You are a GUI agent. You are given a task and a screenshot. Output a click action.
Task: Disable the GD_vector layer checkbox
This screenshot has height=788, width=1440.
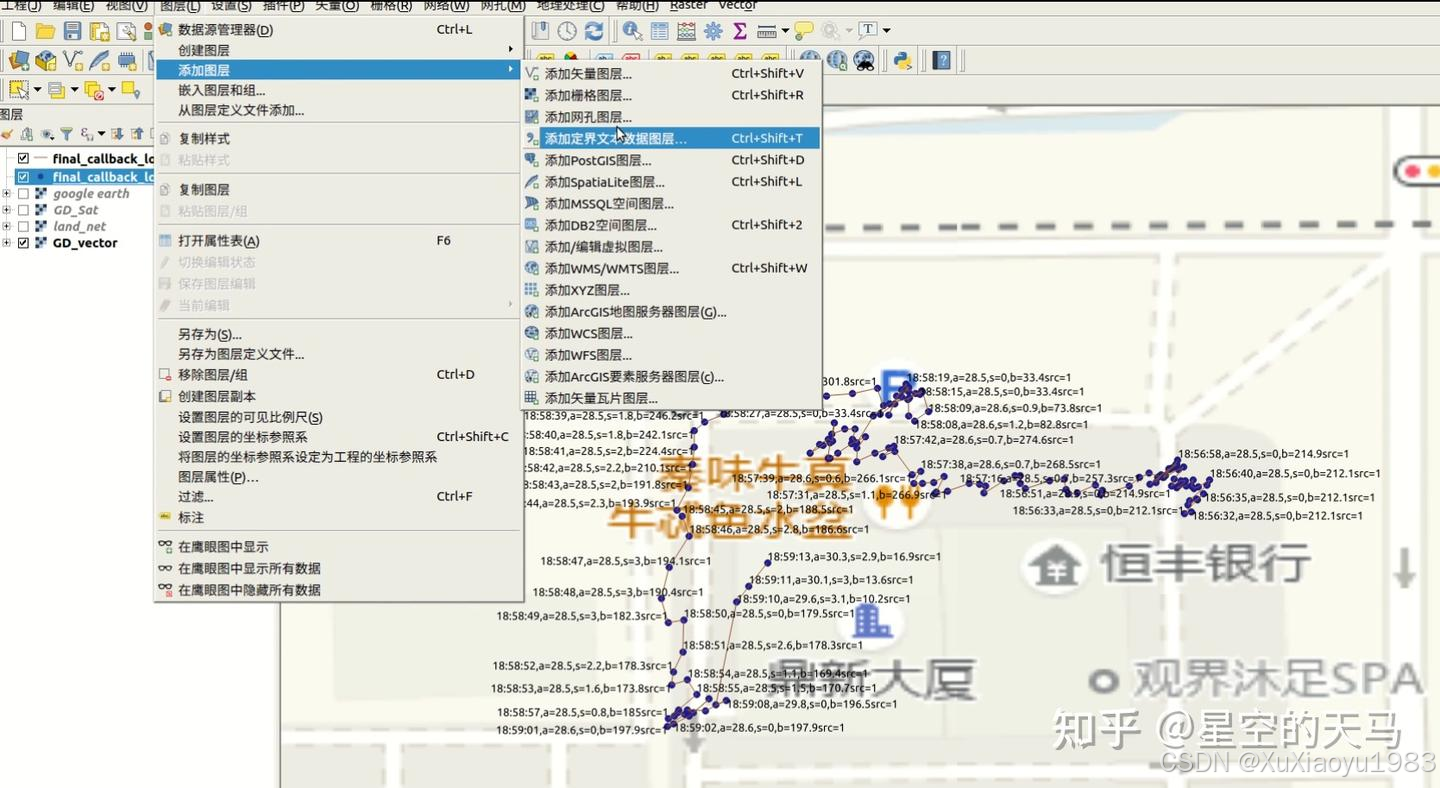coord(23,243)
